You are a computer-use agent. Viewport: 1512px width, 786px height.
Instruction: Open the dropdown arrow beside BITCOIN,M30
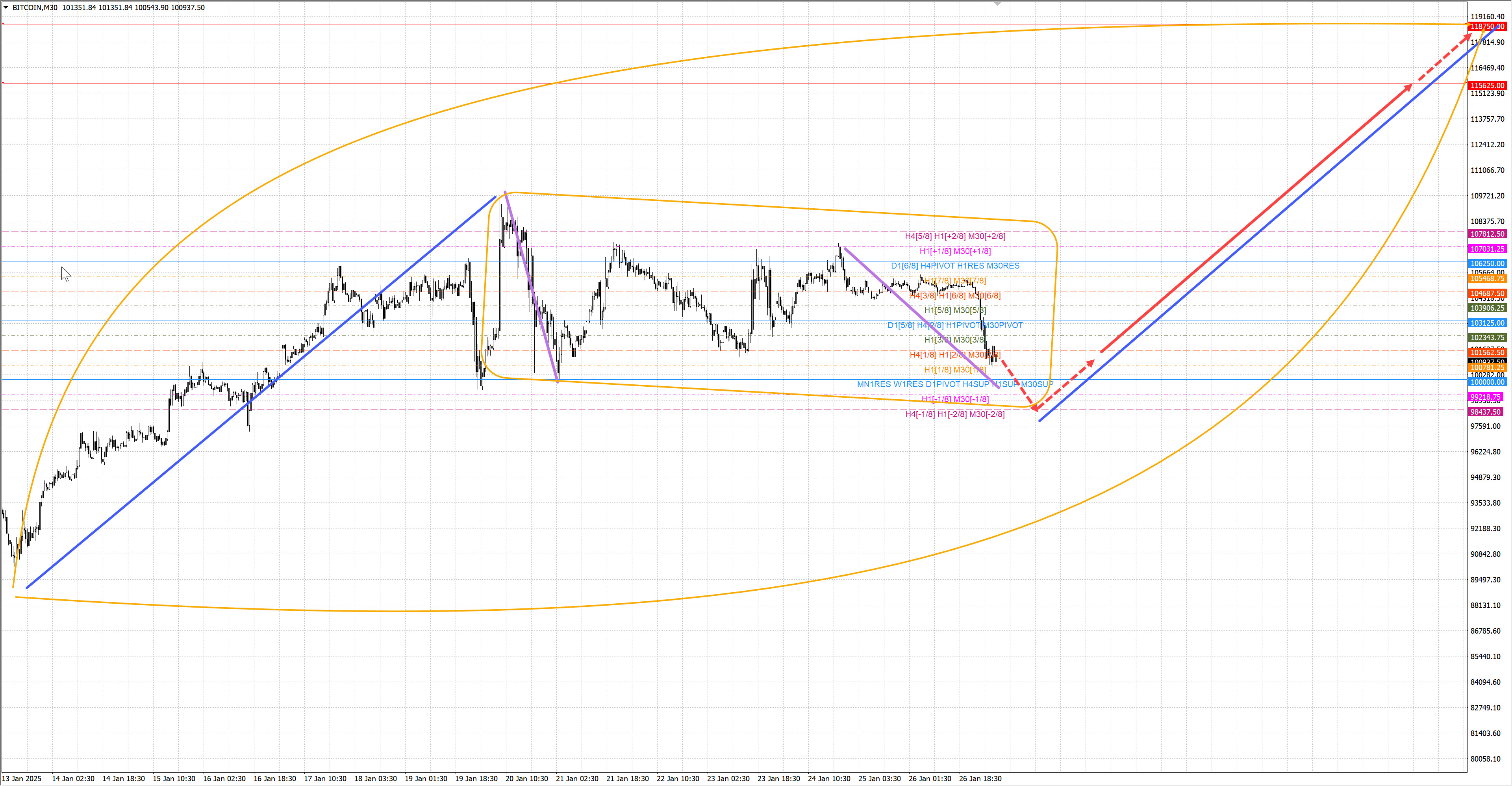(x=6, y=7)
